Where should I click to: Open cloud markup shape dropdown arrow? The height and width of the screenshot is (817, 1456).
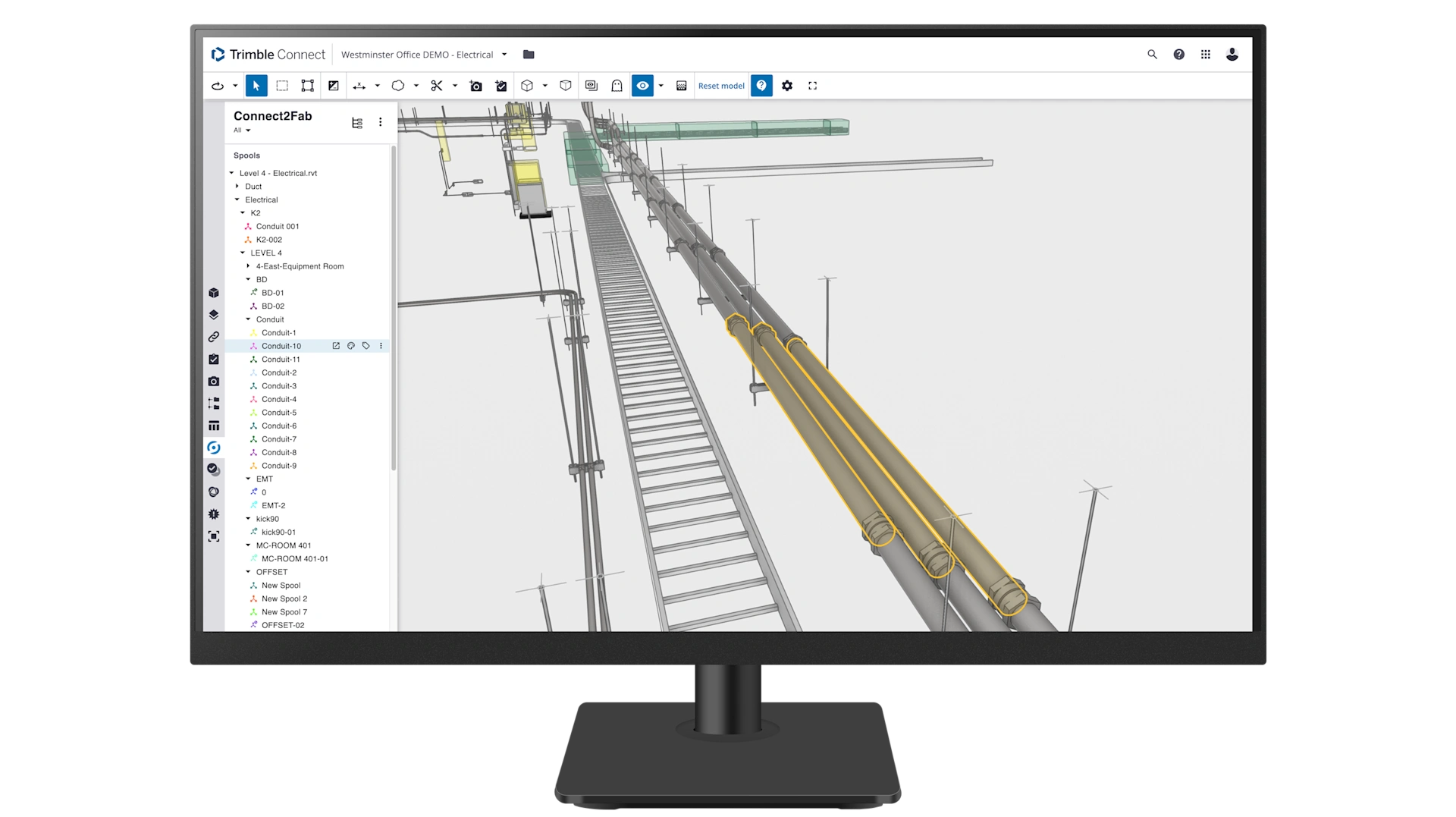click(x=416, y=86)
